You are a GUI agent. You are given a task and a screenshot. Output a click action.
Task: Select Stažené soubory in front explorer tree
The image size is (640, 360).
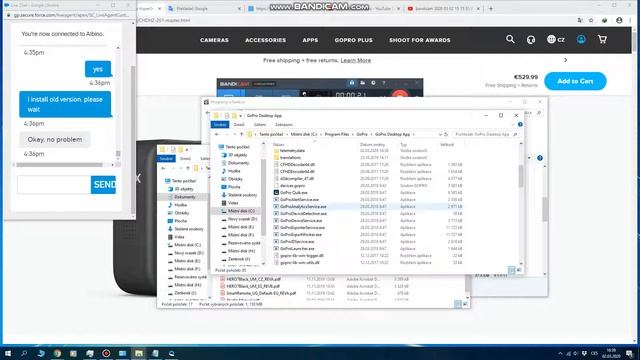pyautogui.click(x=242, y=195)
